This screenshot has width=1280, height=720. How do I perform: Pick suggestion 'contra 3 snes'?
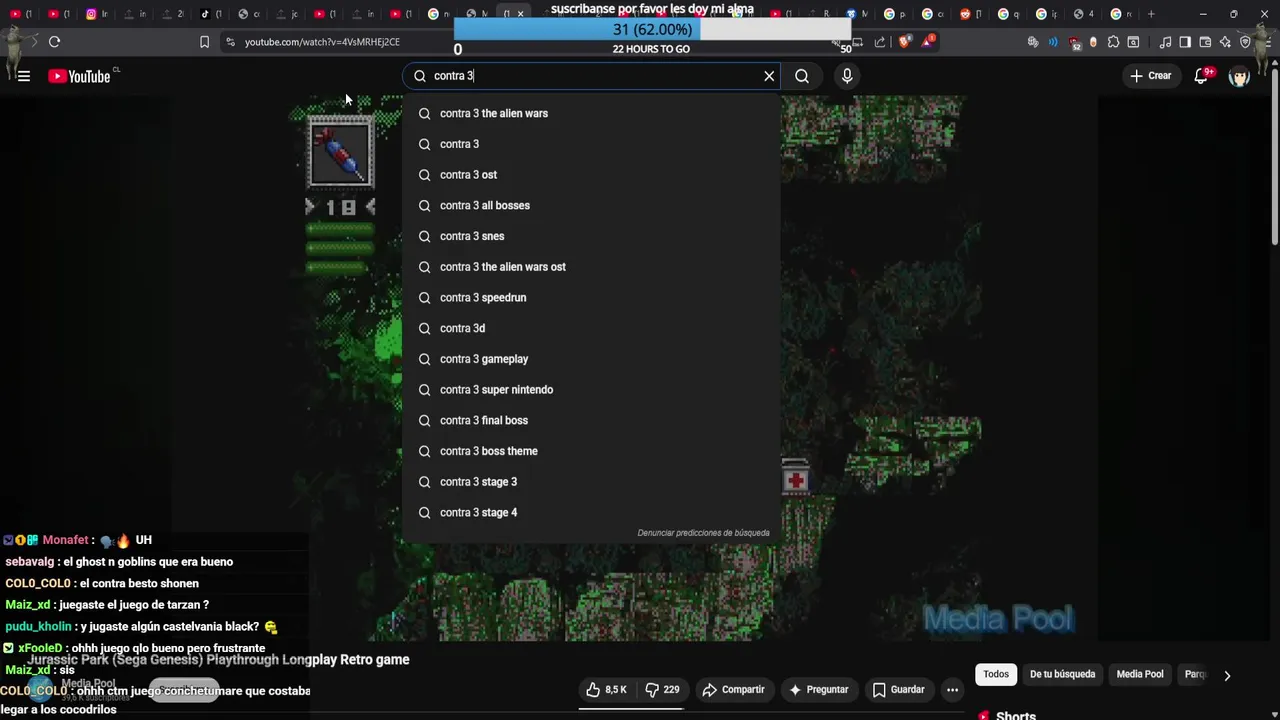591,236
